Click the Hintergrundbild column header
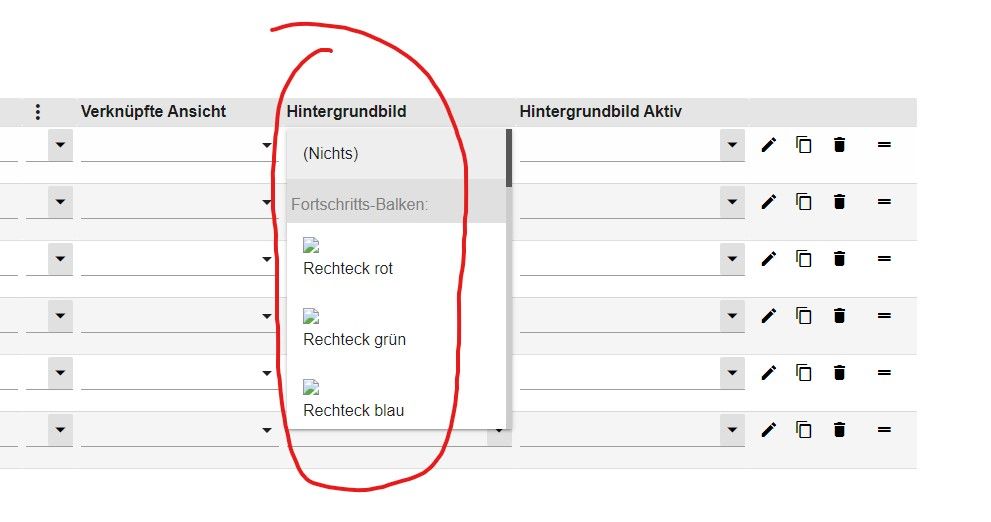 [346, 112]
